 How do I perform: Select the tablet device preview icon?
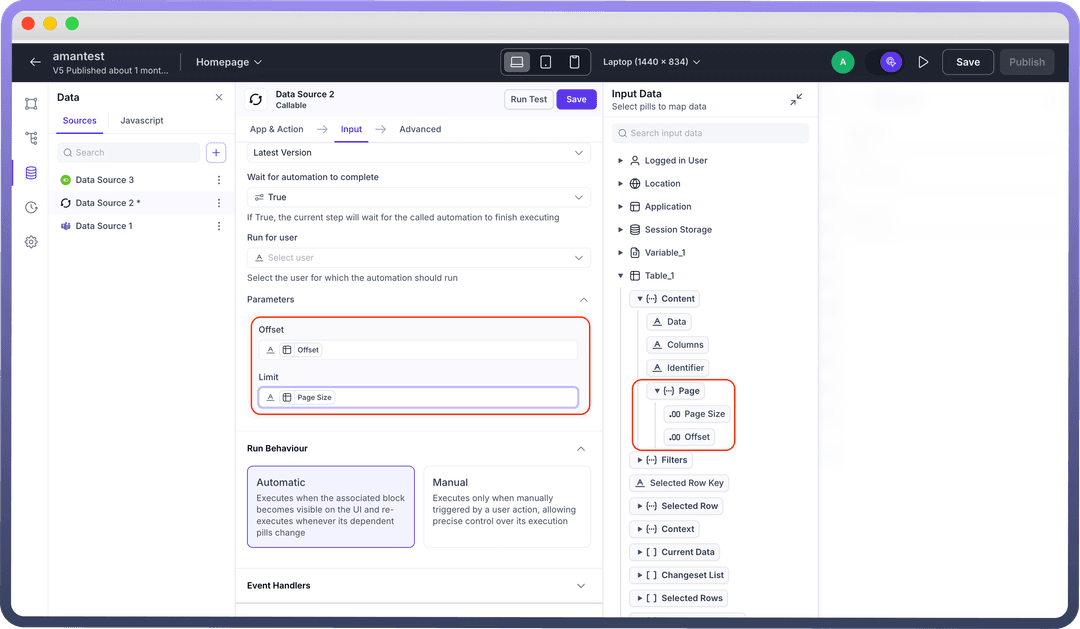click(x=545, y=62)
